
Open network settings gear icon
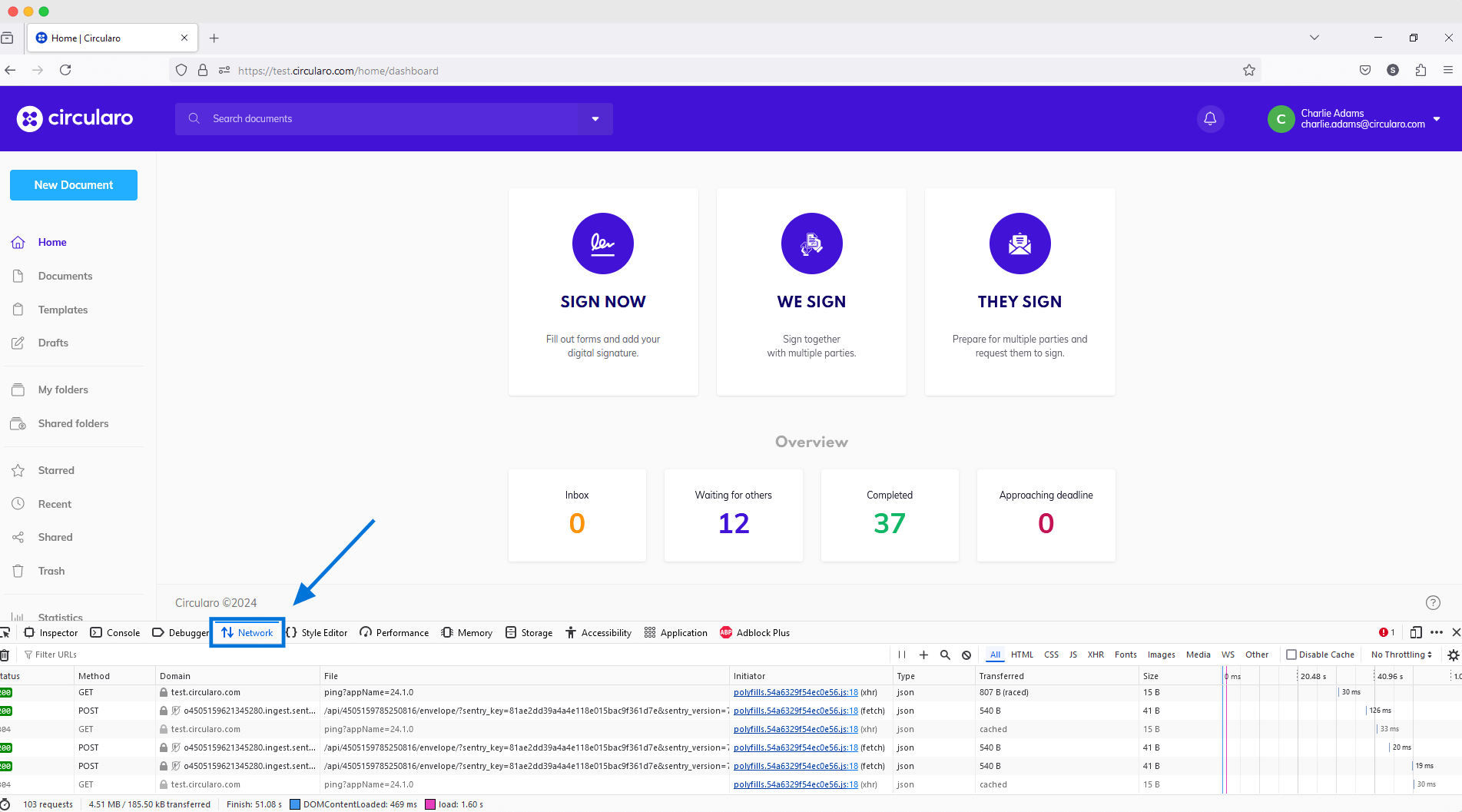point(1453,655)
